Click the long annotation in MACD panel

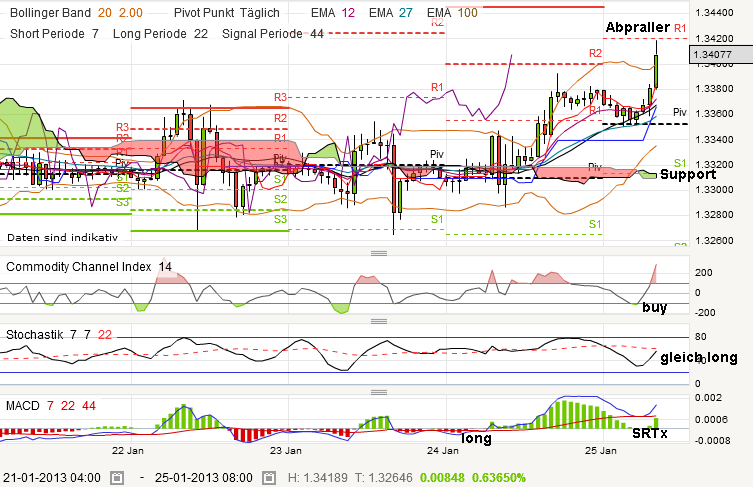tap(476, 438)
